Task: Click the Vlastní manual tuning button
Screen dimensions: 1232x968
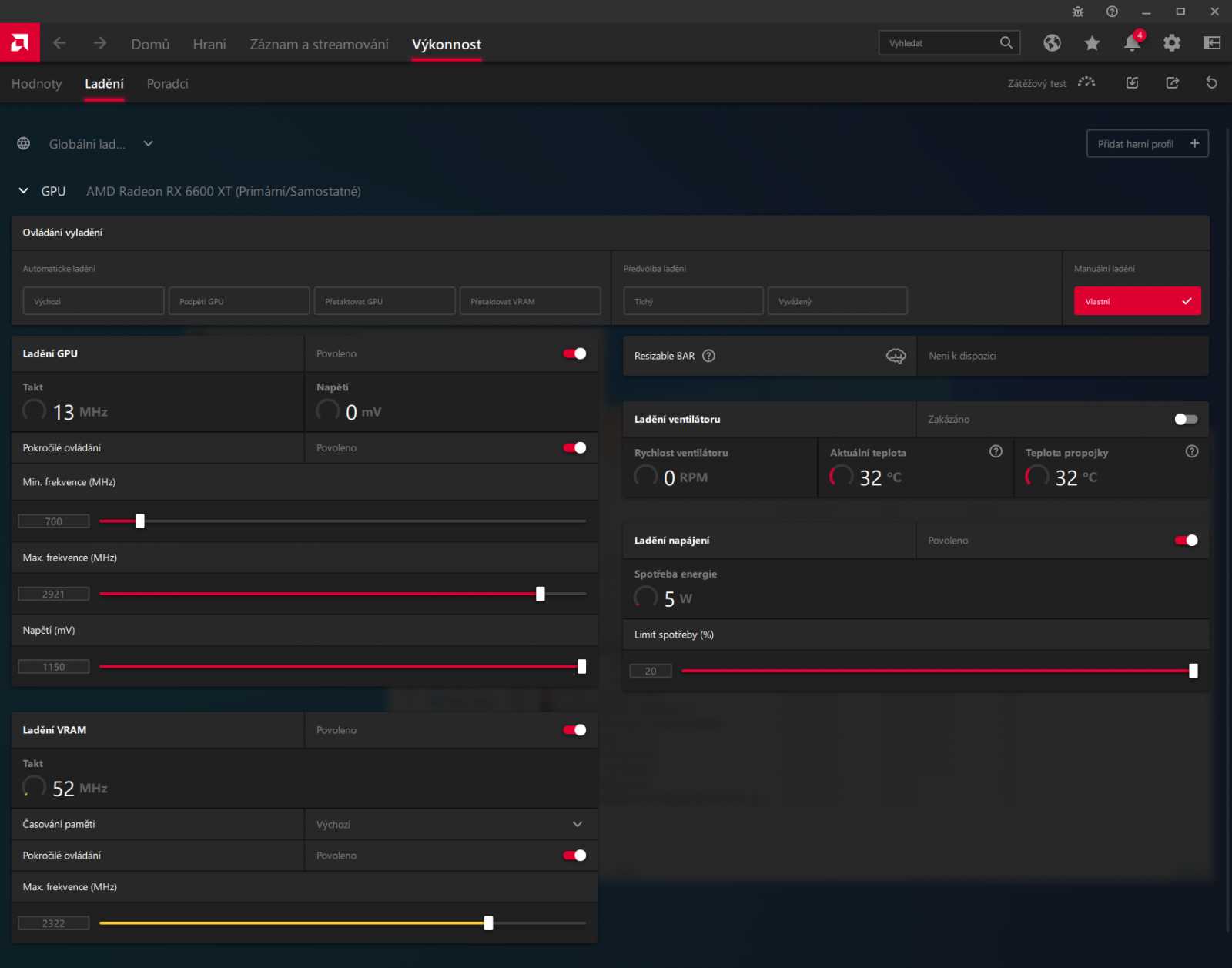Action: [1137, 301]
